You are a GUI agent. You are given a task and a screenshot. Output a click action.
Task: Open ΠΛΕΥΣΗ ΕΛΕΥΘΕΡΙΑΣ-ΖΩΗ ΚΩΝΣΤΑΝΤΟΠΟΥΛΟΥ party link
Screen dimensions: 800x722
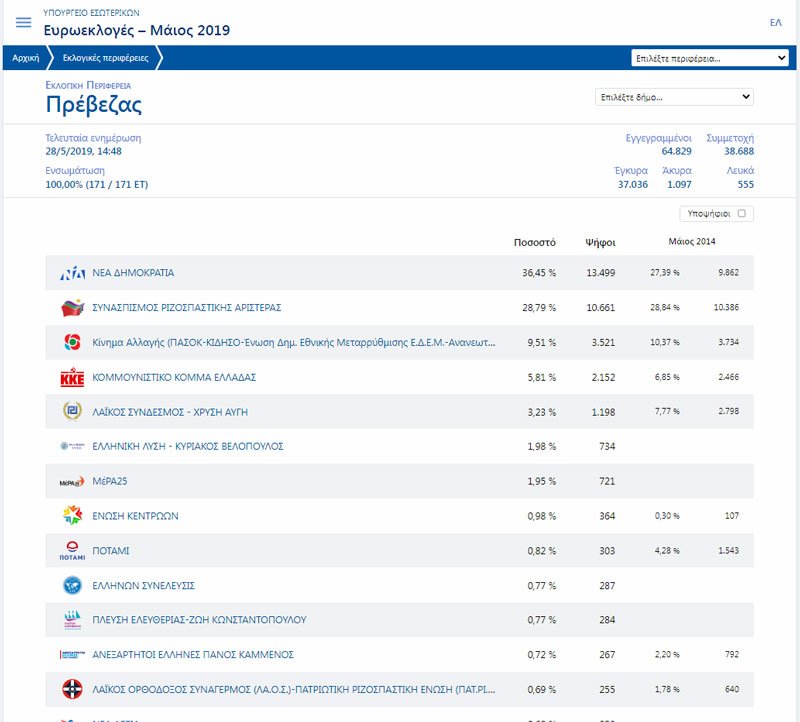[199, 620]
